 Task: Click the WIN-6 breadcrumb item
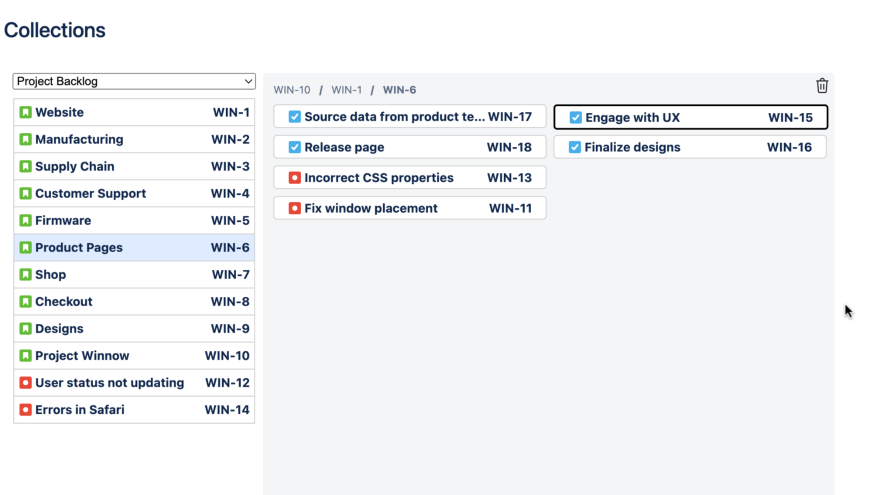tap(399, 90)
